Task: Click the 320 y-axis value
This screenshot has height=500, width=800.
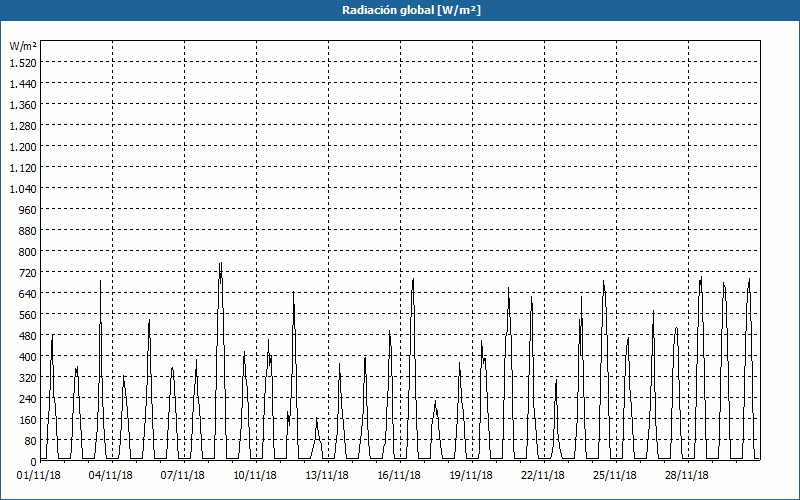Action: tap(28, 378)
